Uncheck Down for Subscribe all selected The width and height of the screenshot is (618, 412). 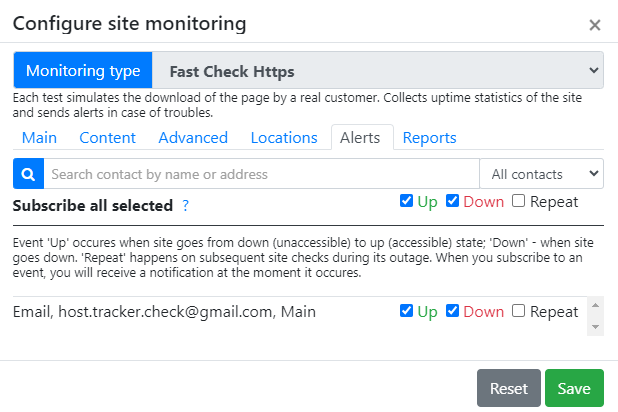(x=452, y=201)
